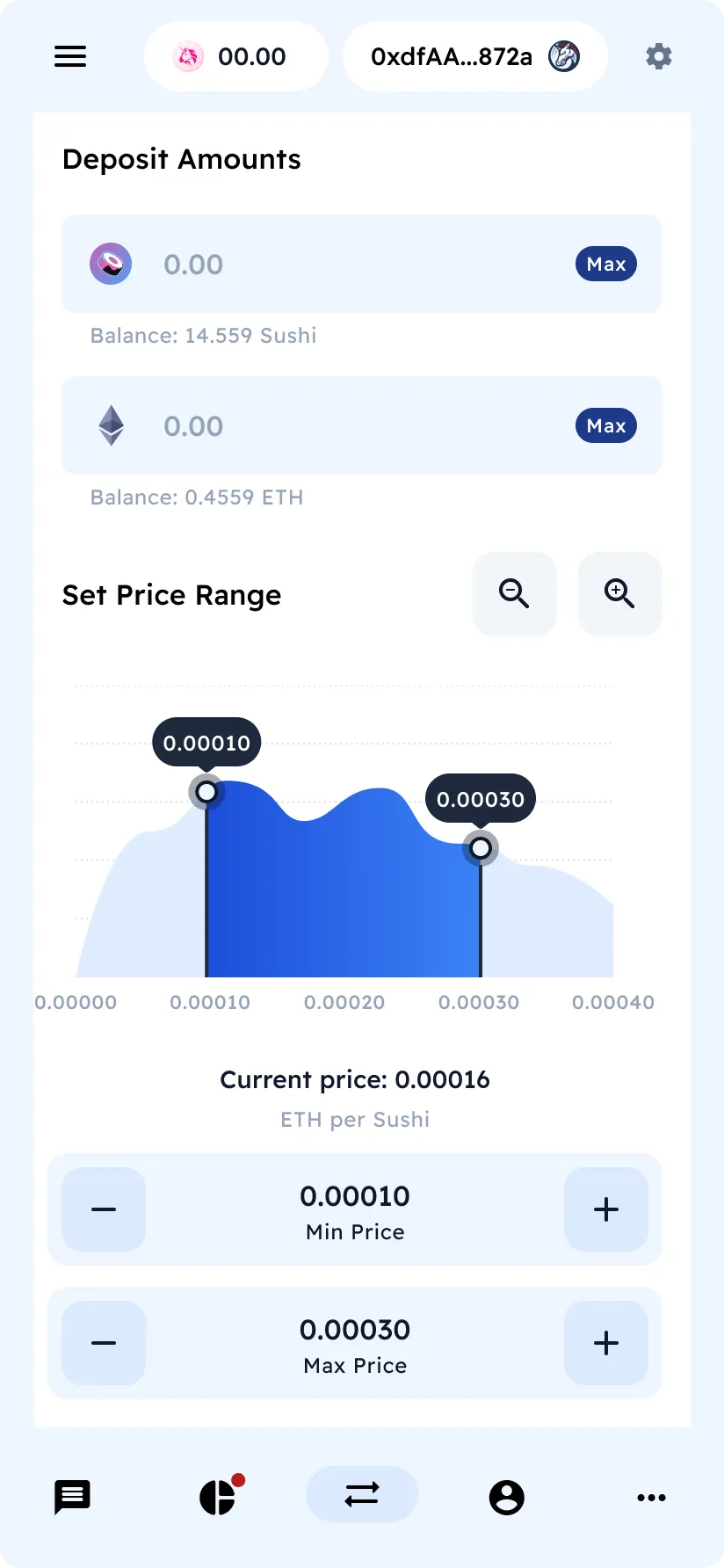The image size is (724, 1568).
Task: Zoom in the price range chart
Action: click(619, 594)
